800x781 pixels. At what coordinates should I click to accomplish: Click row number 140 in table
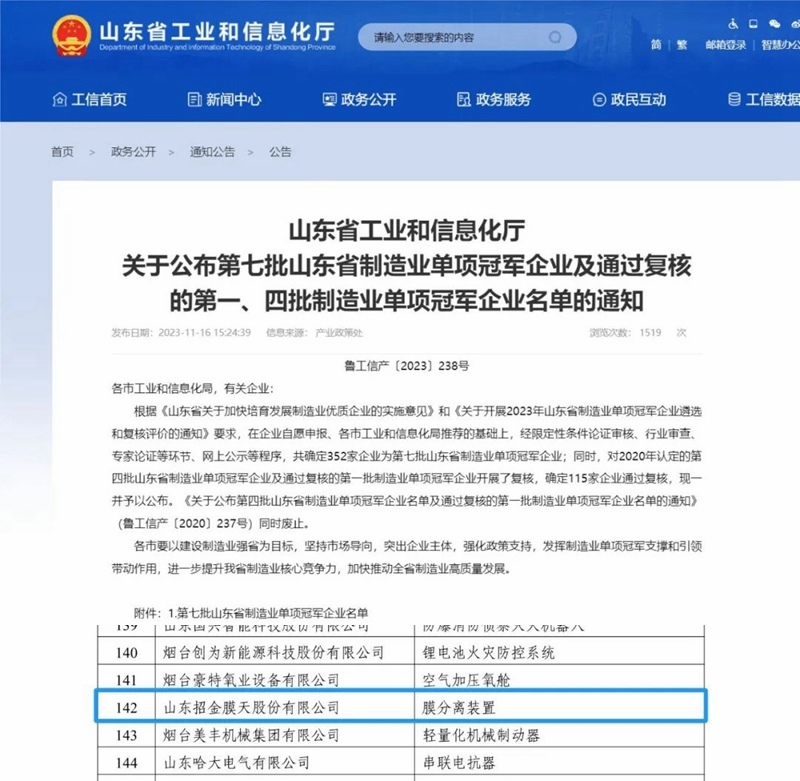click(x=127, y=652)
